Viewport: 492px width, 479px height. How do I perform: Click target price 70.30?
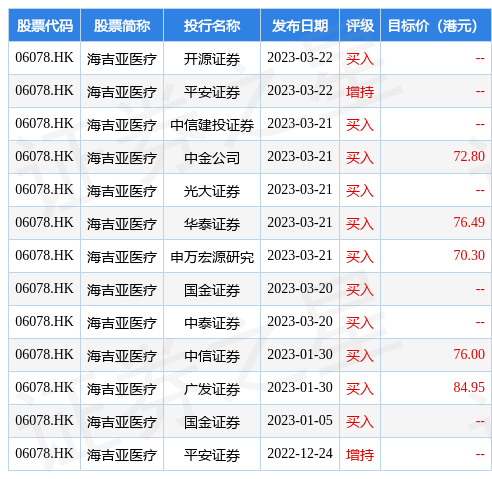(x=469, y=256)
